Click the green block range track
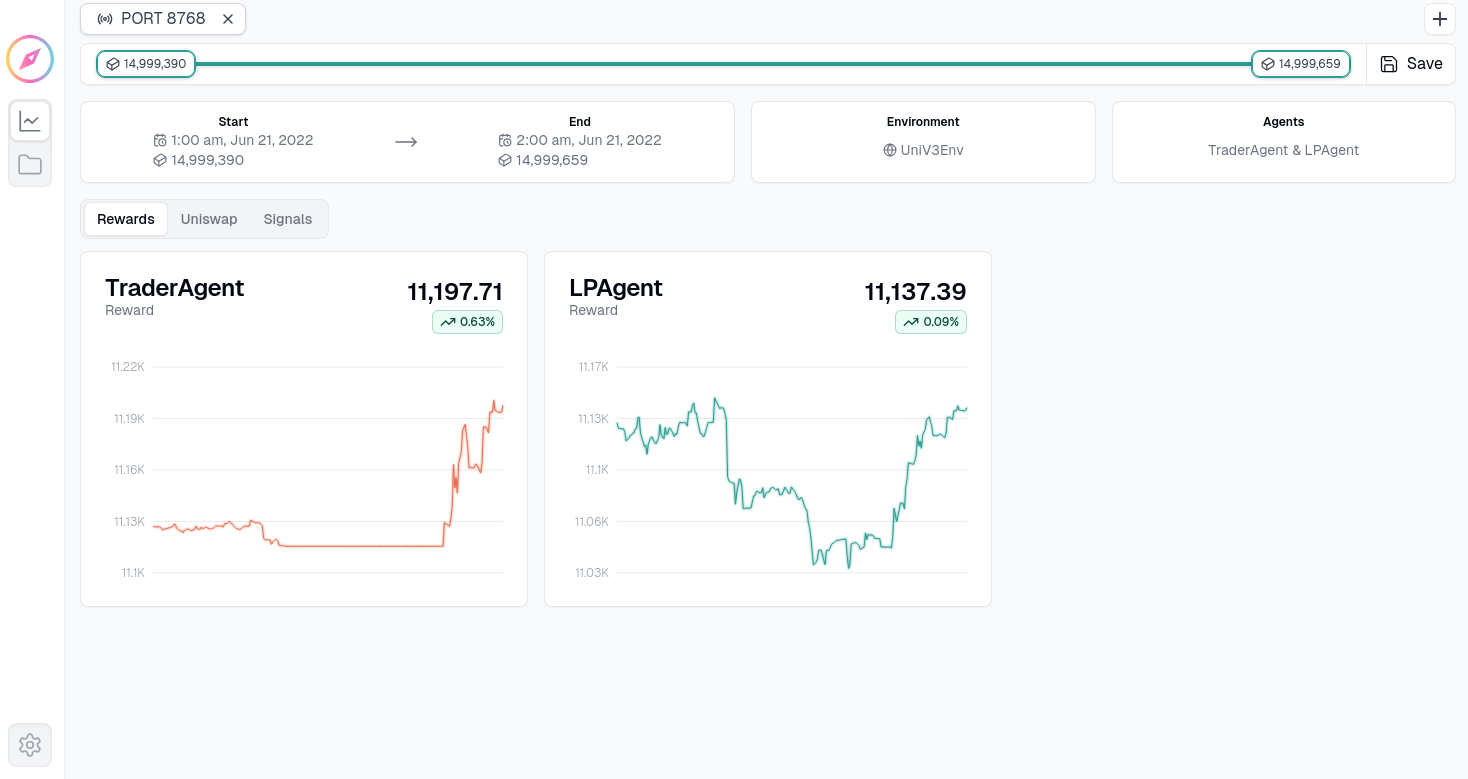Screen dimensions: 1468x779 pos(723,64)
